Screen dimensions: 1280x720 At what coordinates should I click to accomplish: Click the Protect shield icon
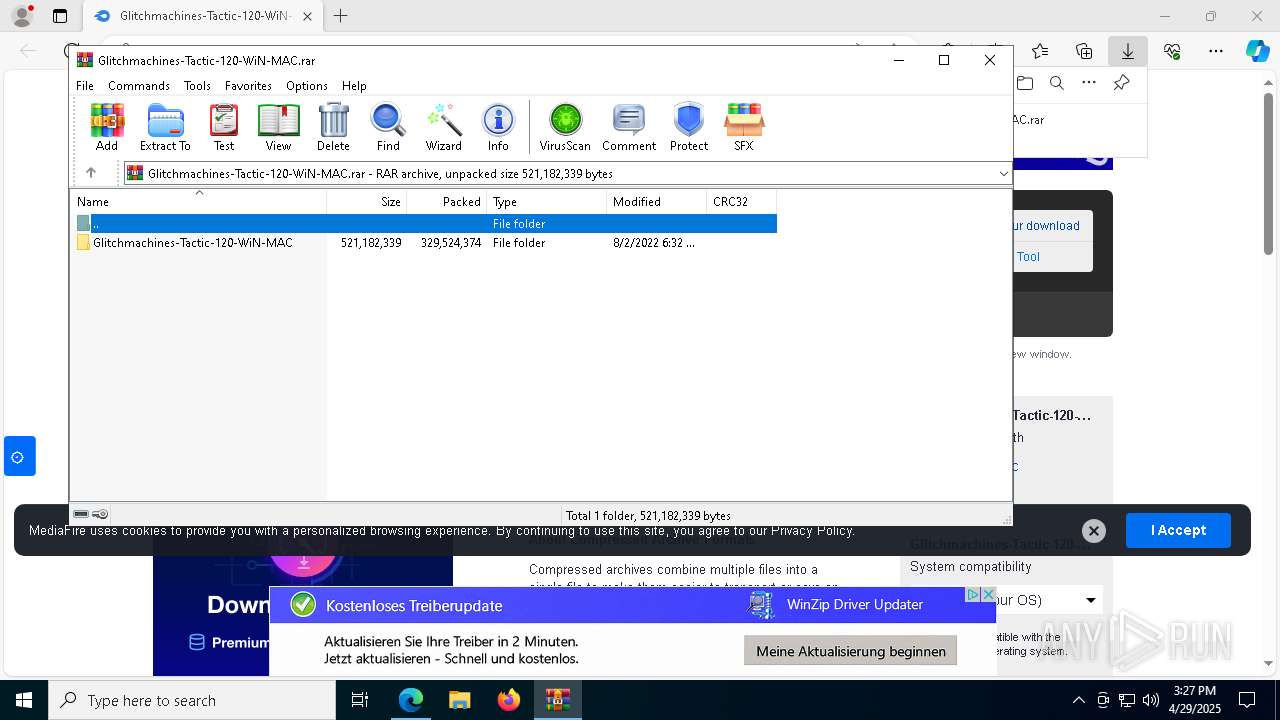point(689,127)
